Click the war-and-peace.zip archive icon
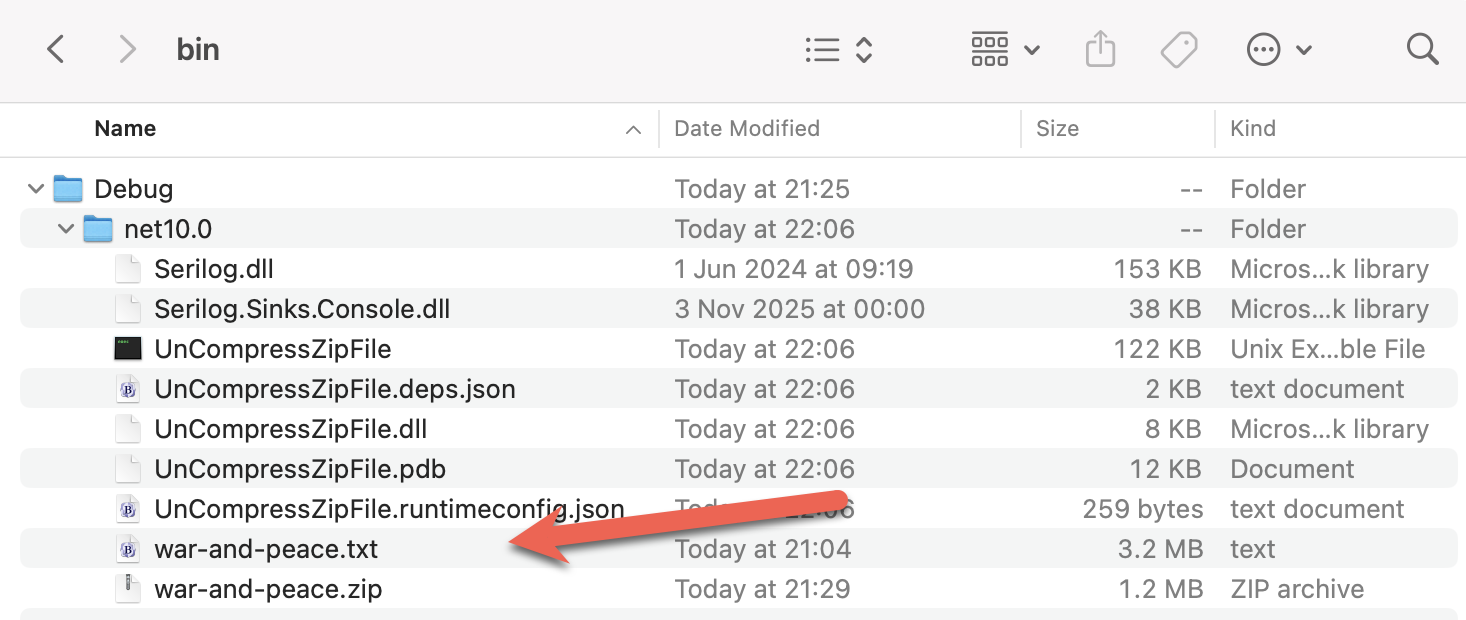Screen dimensions: 1466x620 [128, 588]
